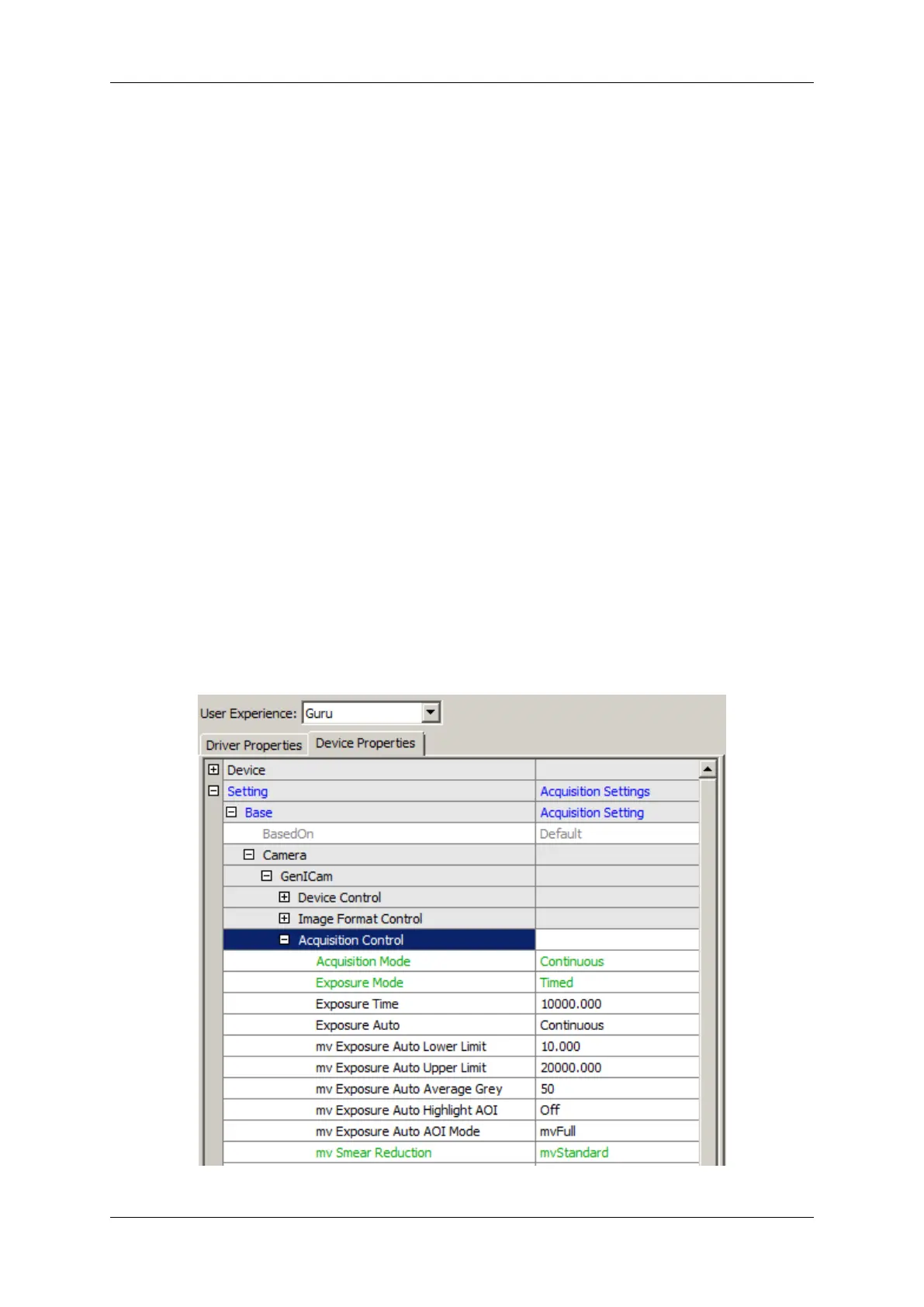Click the upper limit value 20000.000
The width and height of the screenshot is (924, 1307).
571,1067
